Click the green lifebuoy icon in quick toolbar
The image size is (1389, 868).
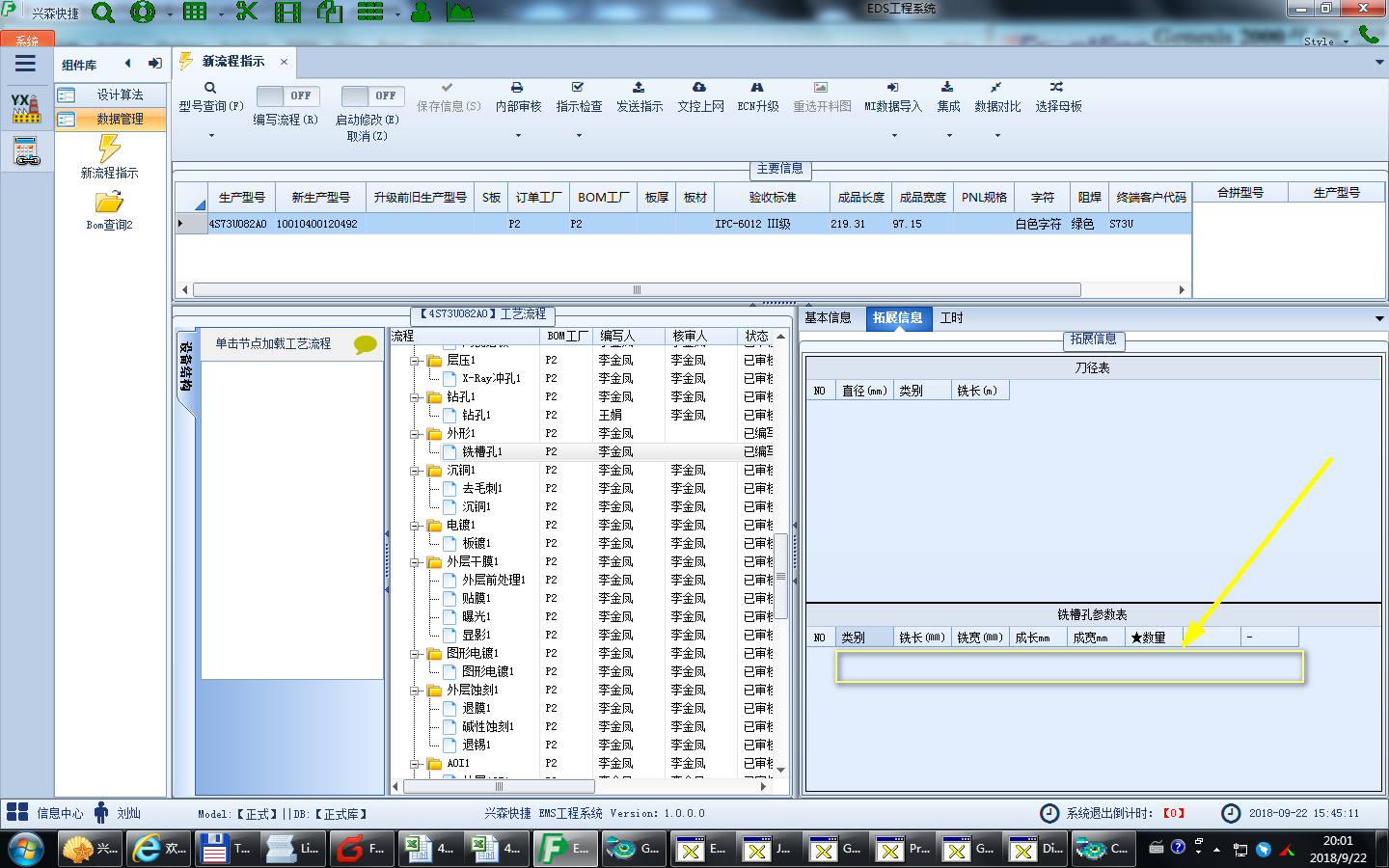(x=143, y=13)
